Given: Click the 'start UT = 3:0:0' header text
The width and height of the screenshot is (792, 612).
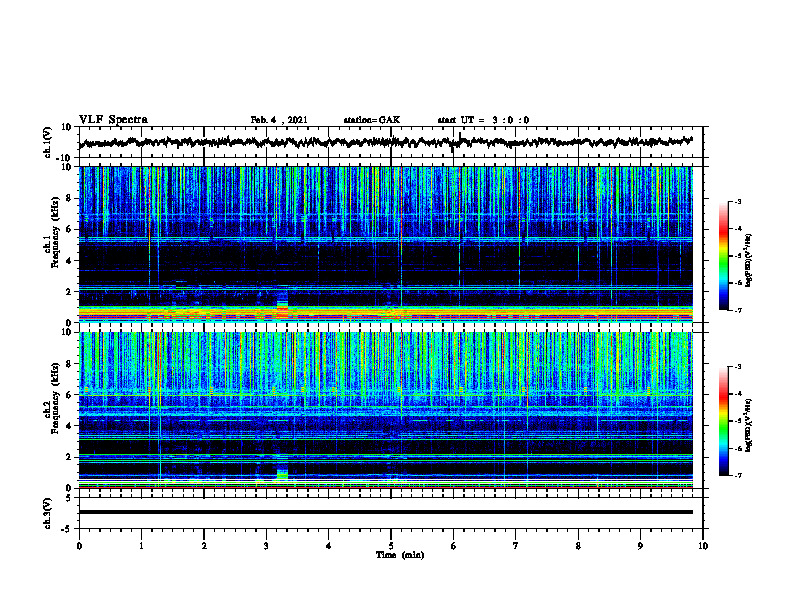Looking at the screenshot, I should click(x=483, y=120).
